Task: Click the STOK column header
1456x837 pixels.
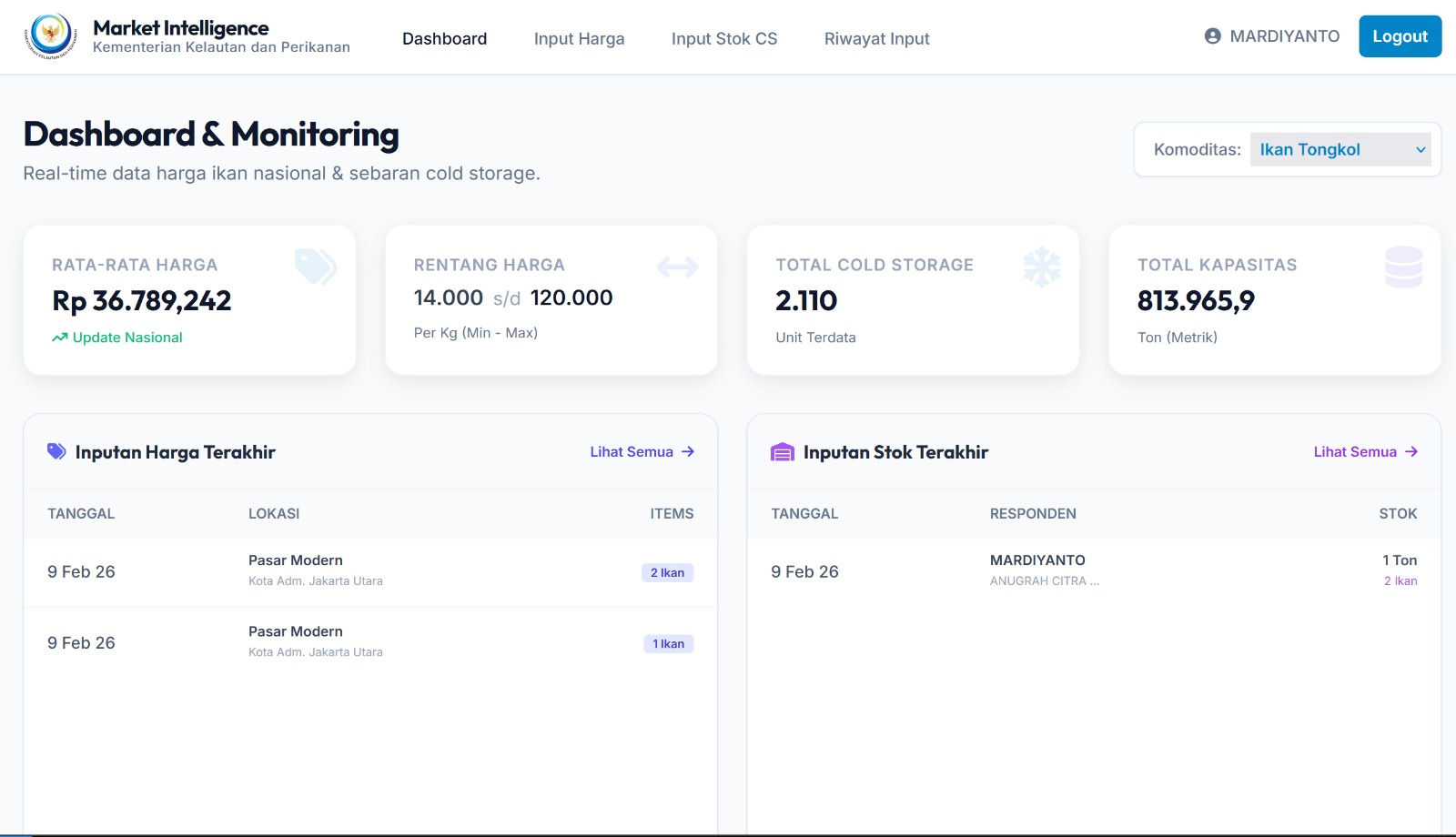Action: [1398, 514]
